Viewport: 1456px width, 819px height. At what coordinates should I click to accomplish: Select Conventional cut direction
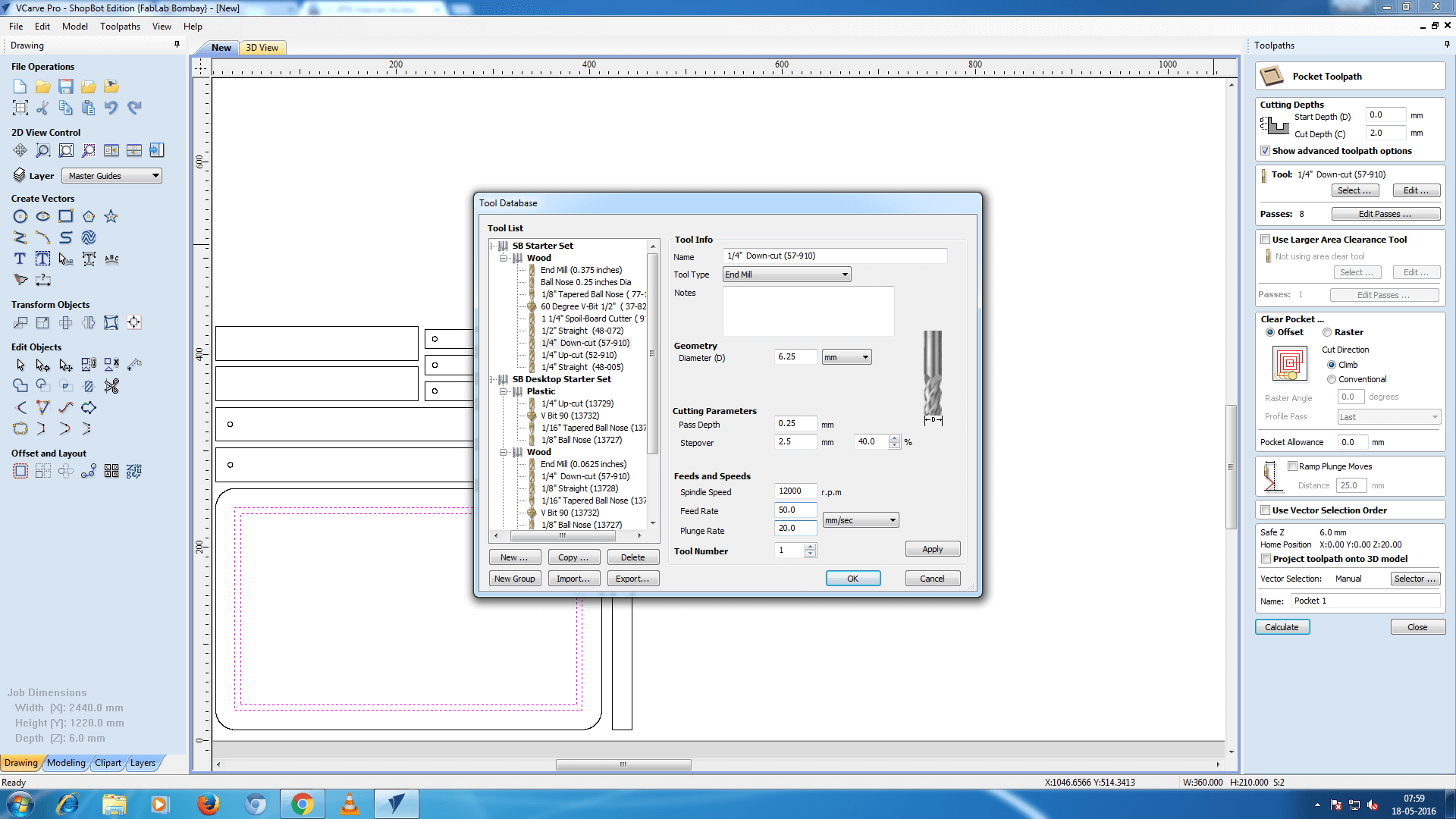tap(1332, 379)
